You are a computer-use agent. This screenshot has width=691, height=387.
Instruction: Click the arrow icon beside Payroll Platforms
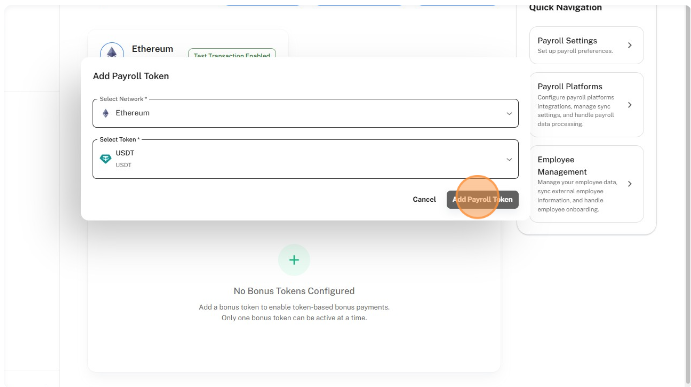[630, 105]
